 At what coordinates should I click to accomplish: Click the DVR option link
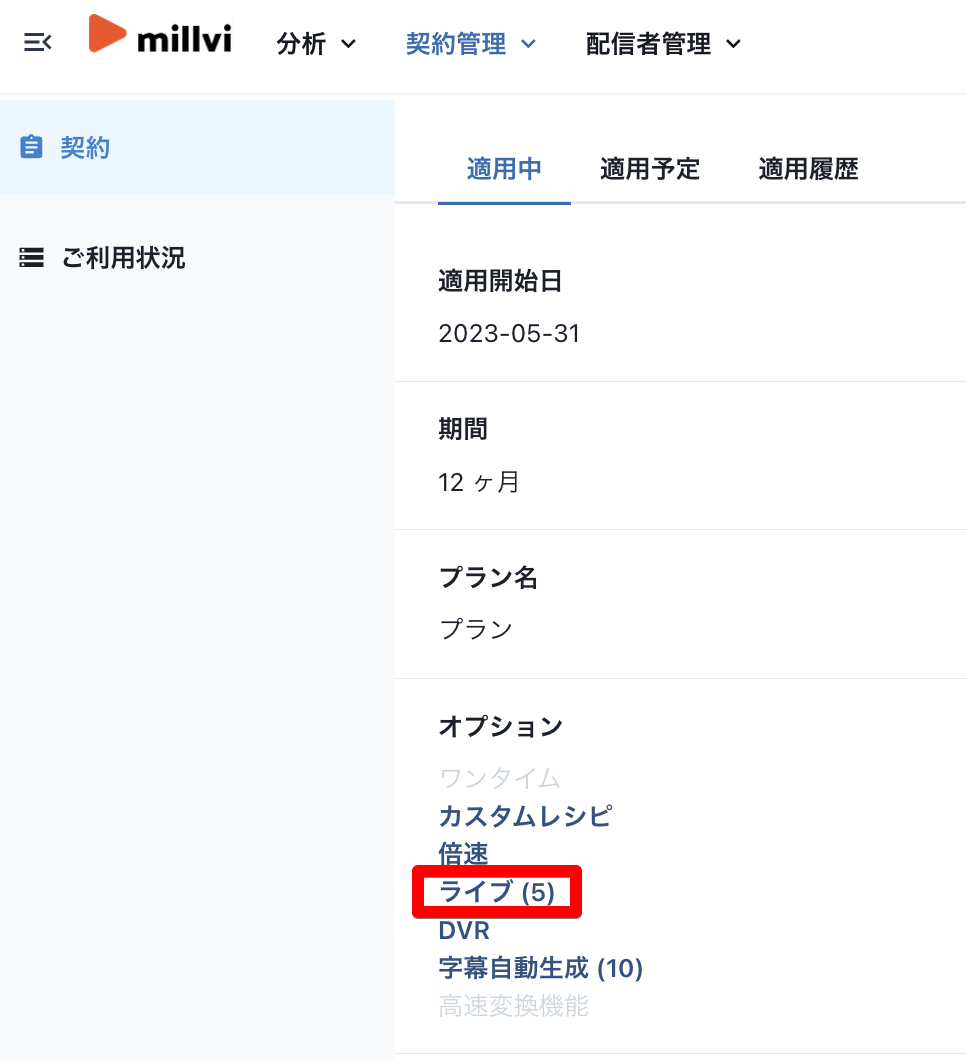(464, 930)
